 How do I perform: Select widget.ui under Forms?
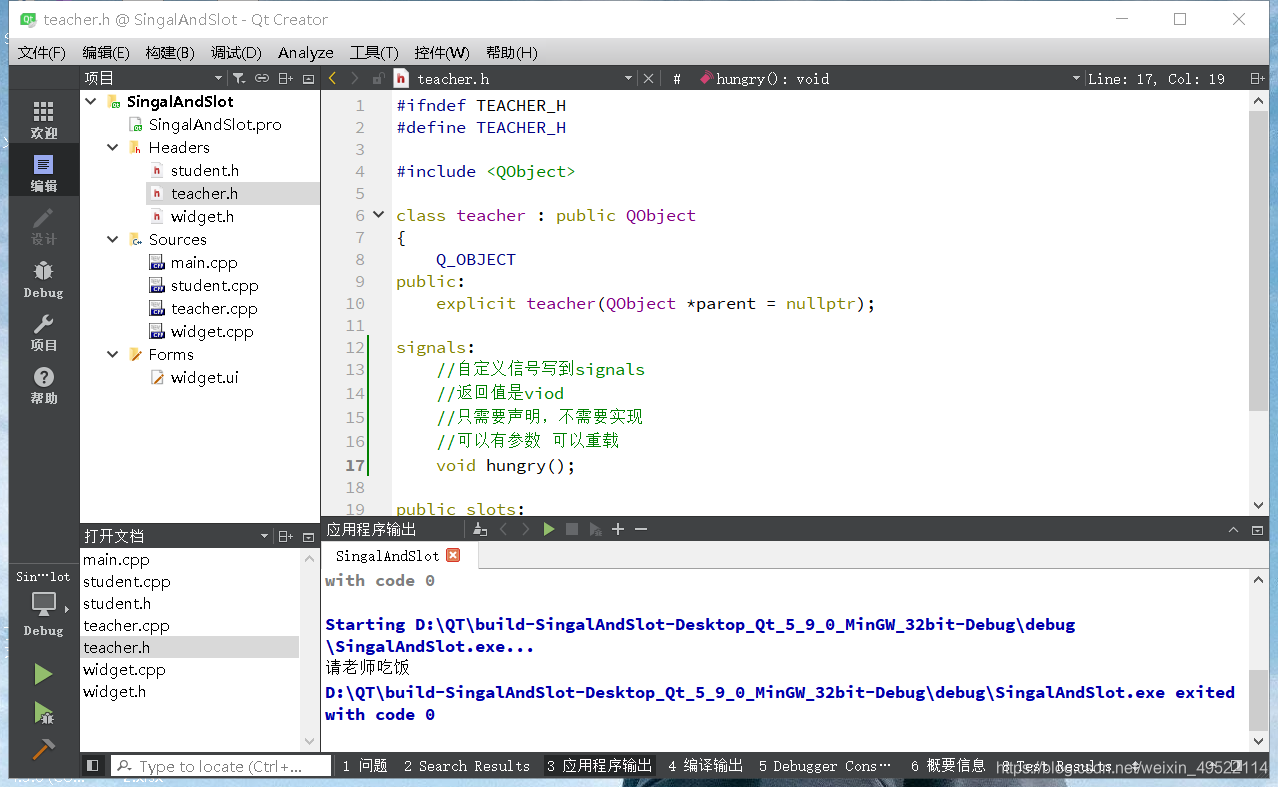click(204, 377)
